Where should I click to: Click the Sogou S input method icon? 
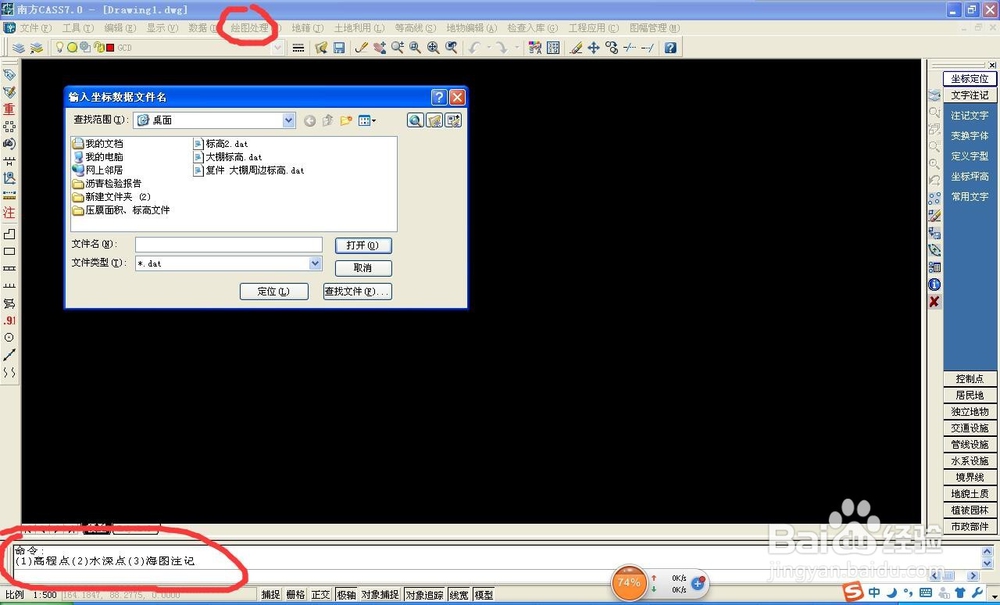tap(853, 592)
